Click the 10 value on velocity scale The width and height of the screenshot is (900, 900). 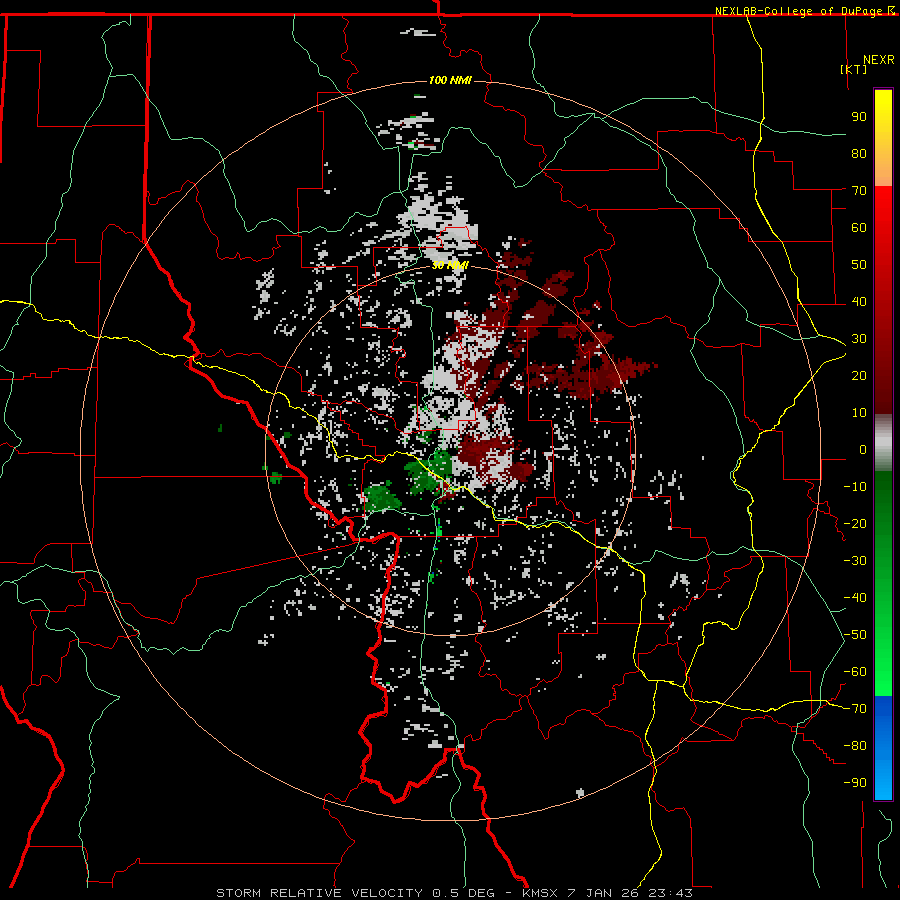pos(859,413)
